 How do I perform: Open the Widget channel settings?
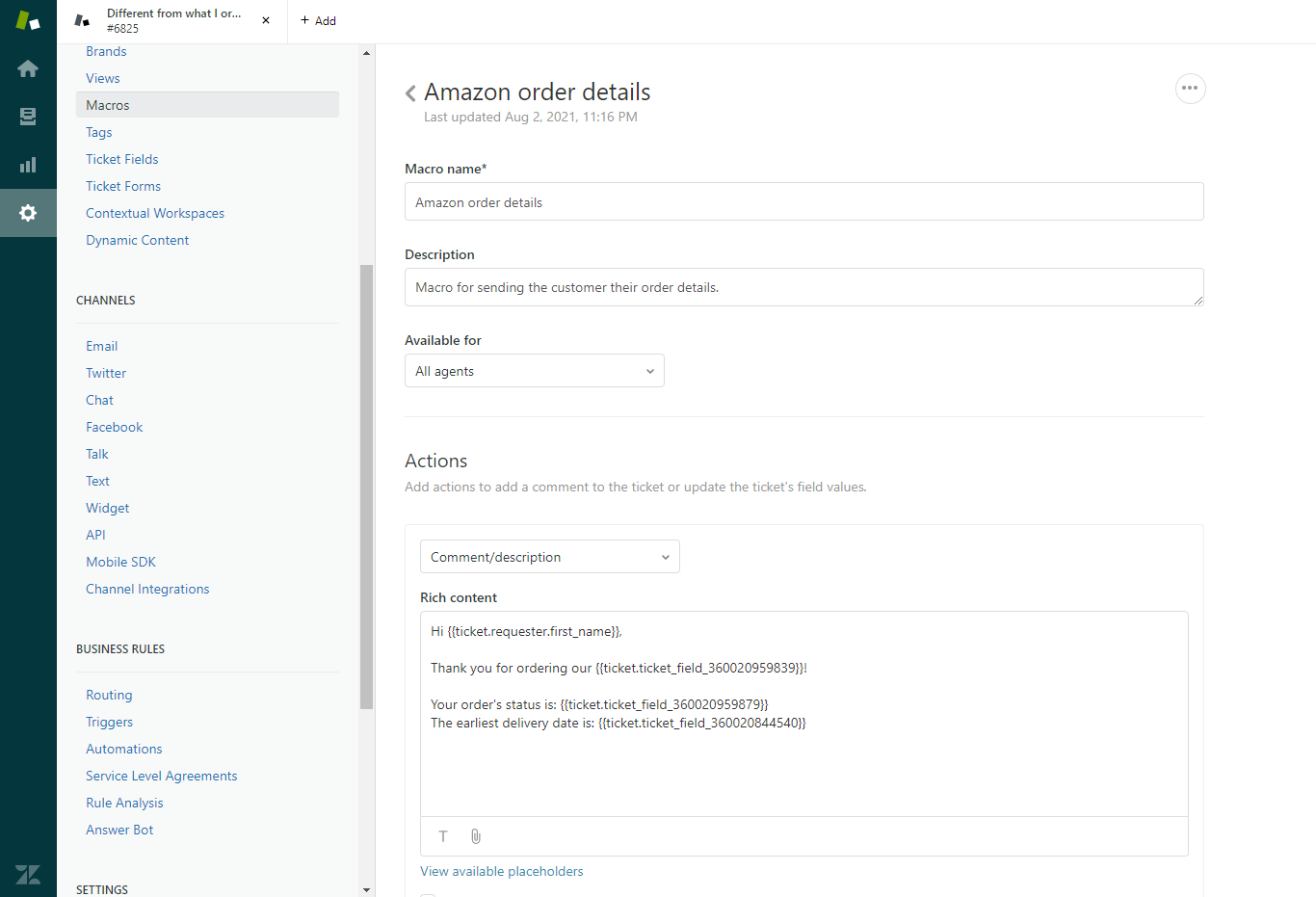108,508
